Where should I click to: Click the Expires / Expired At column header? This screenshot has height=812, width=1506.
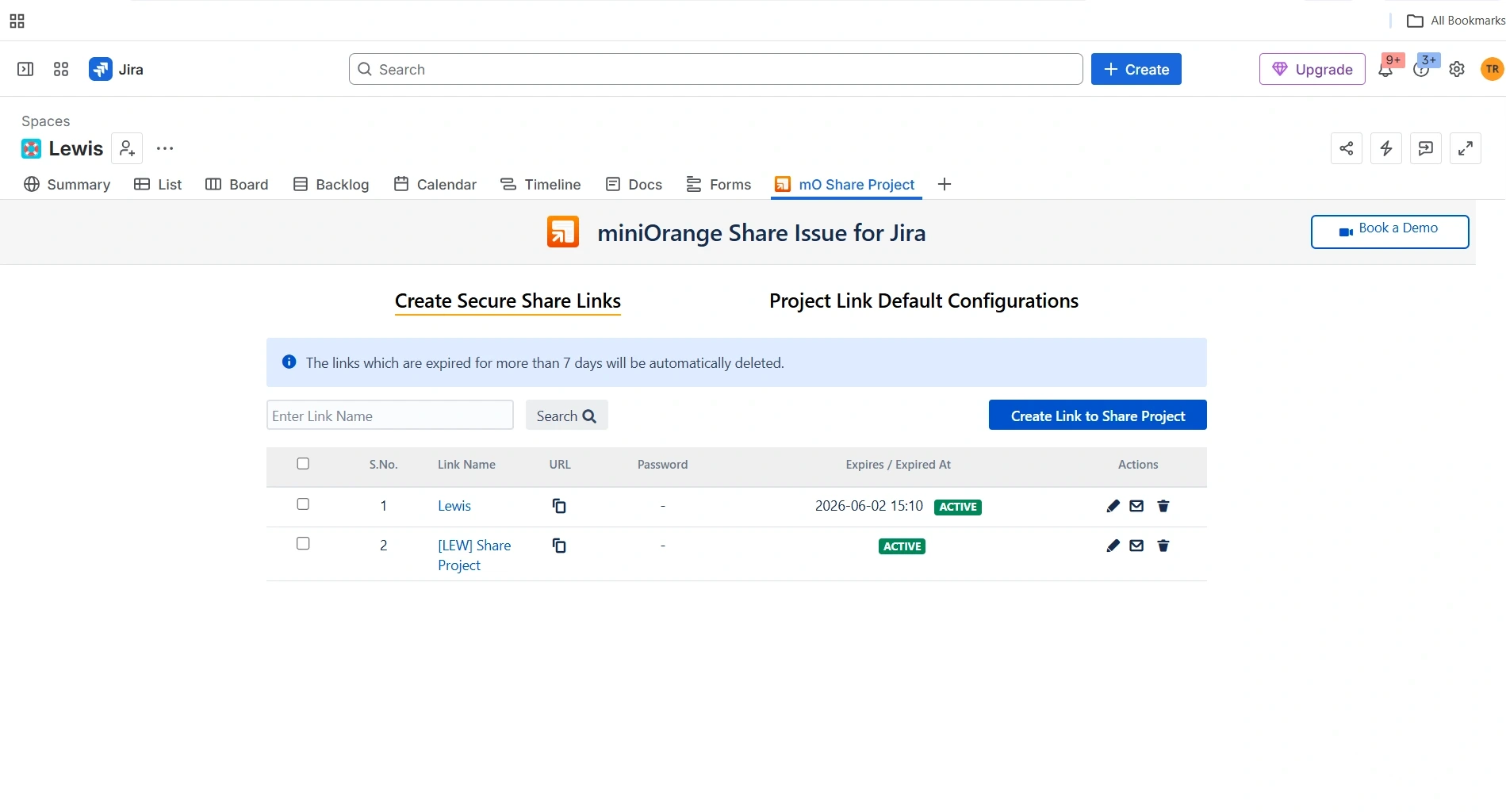[899, 465]
